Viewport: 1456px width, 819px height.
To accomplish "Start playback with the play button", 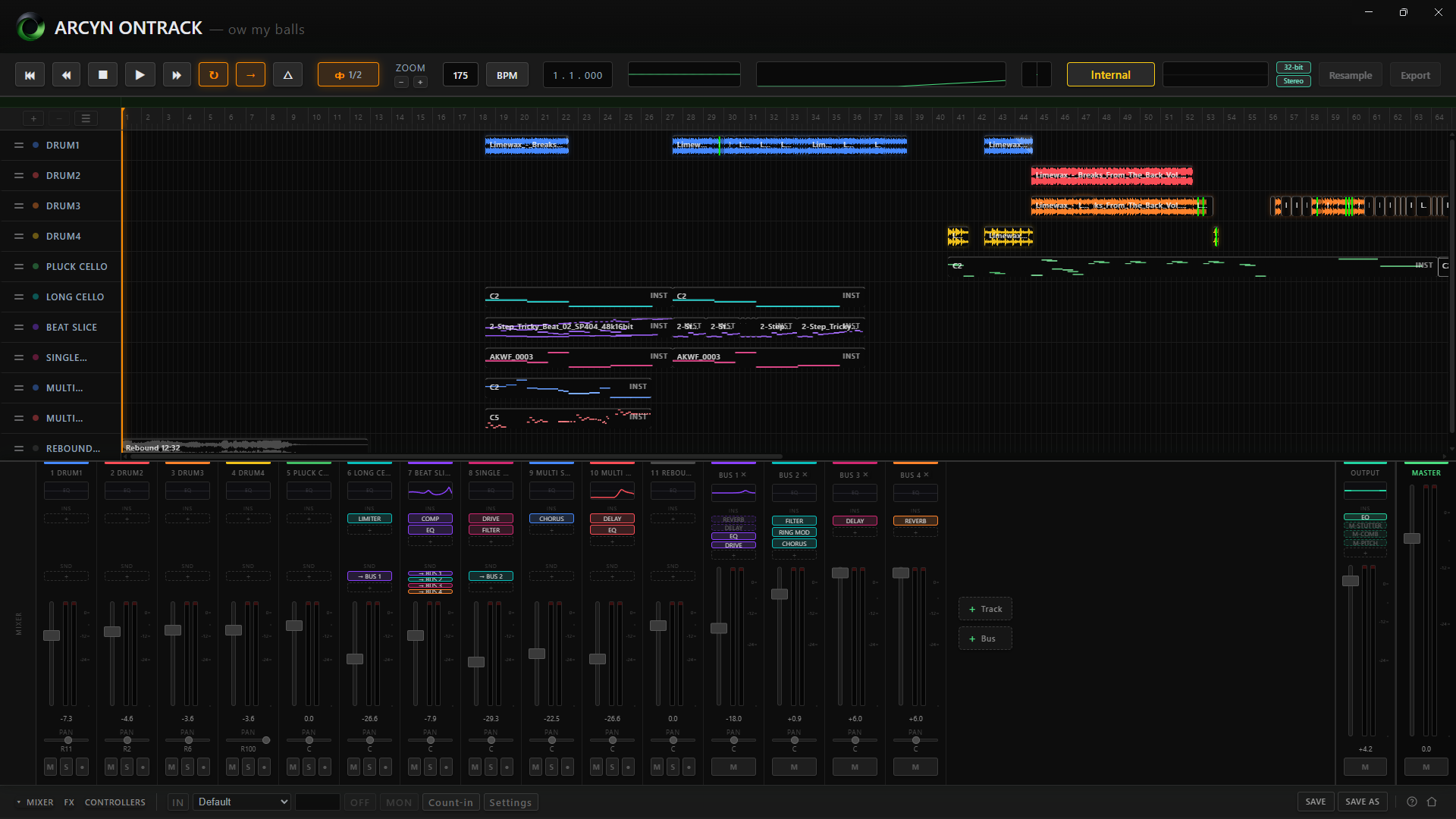I will click(140, 75).
